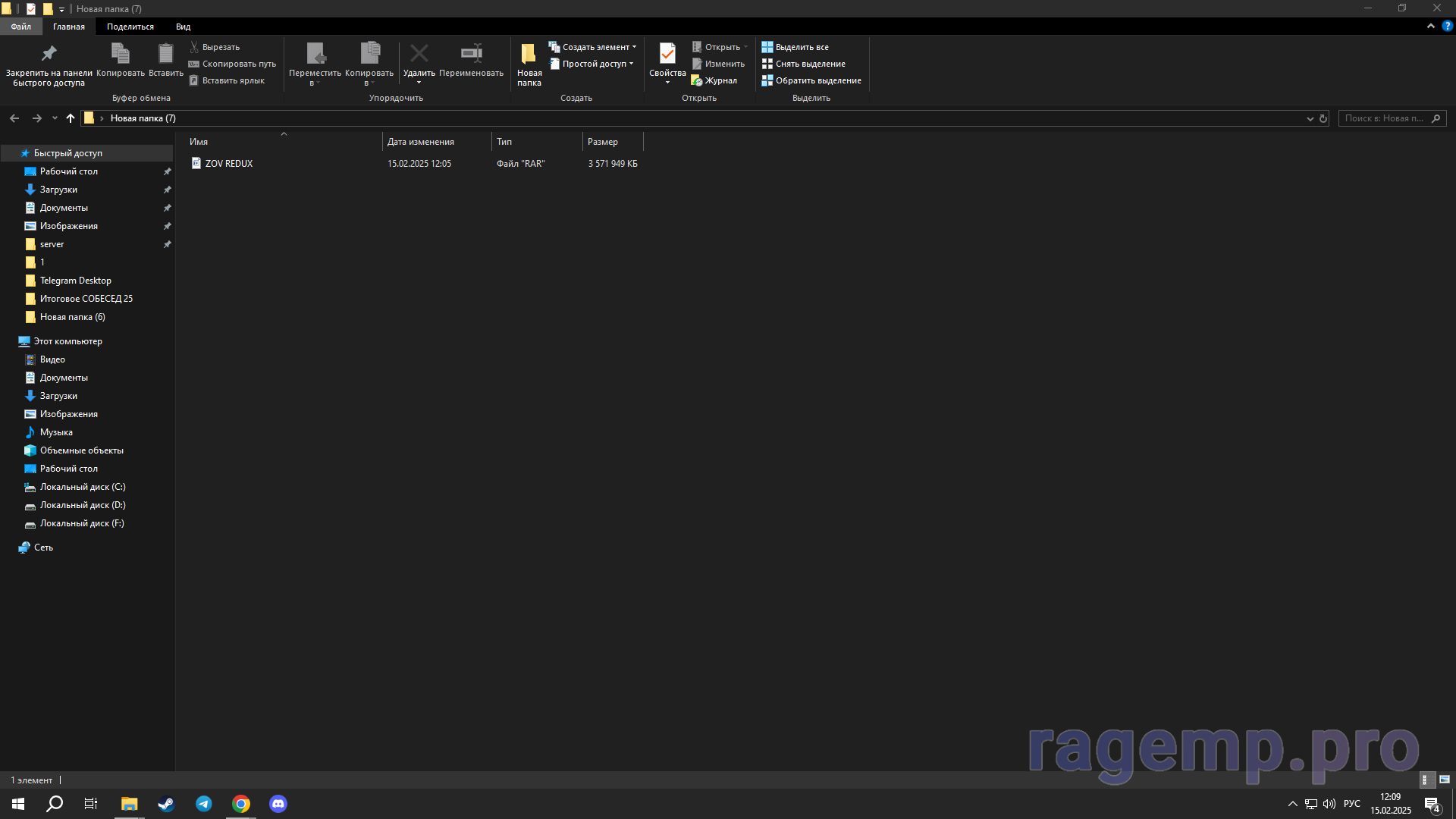Click the Delete icon in ribbon

click(419, 54)
